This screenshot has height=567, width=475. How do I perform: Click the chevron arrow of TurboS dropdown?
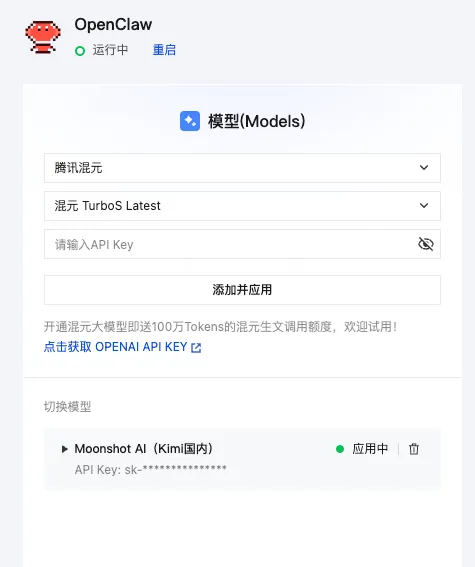(x=424, y=205)
